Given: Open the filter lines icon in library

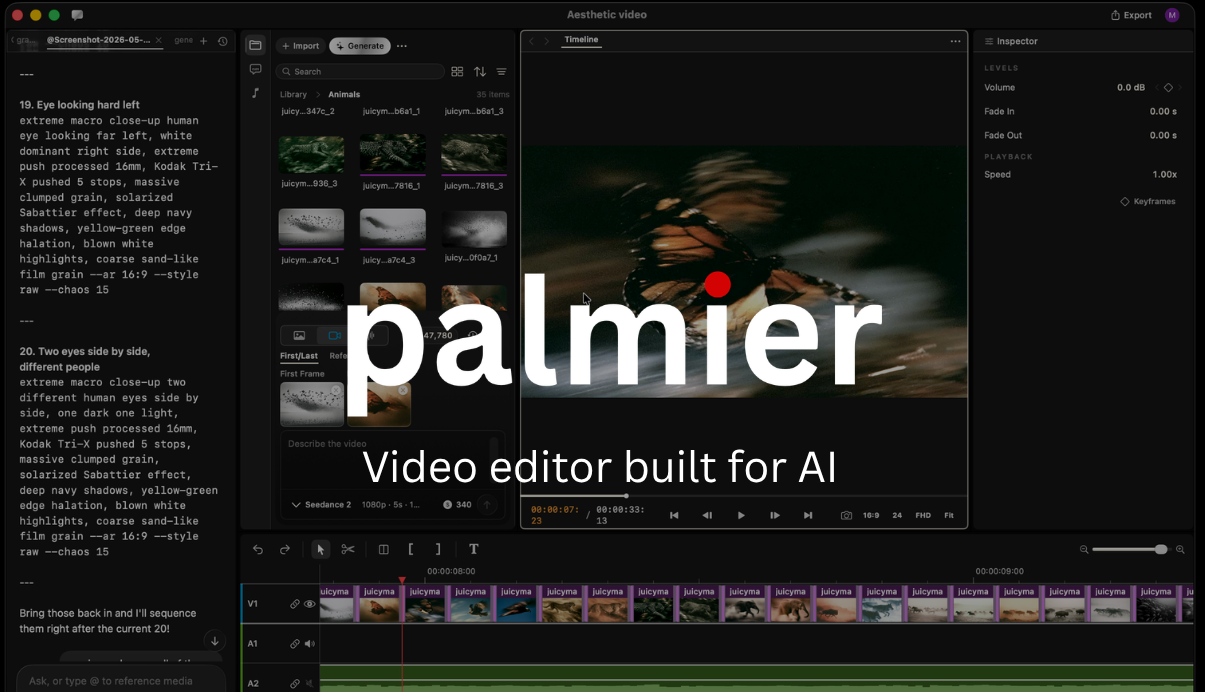Looking at the screenshot, I should [502, 72].
